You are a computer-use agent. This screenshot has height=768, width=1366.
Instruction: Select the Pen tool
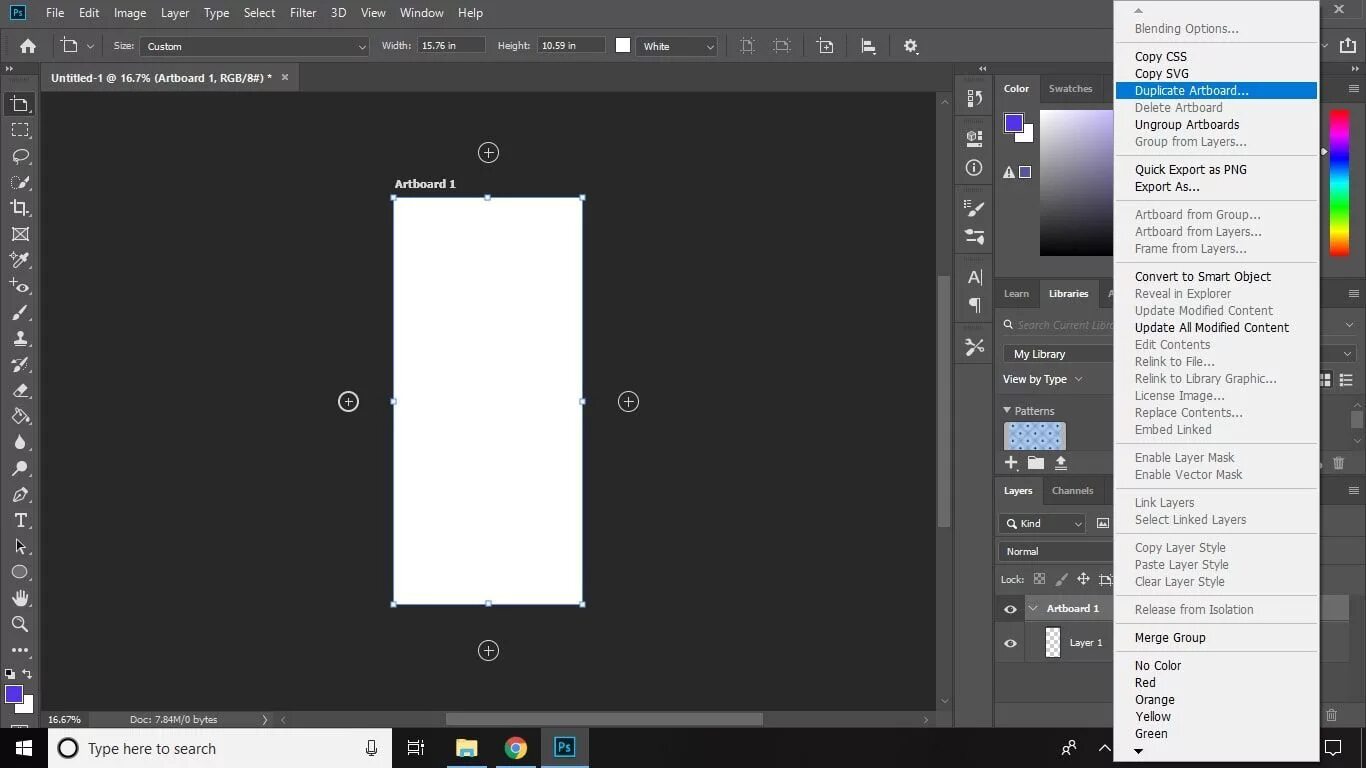click(x=20, y=495)
